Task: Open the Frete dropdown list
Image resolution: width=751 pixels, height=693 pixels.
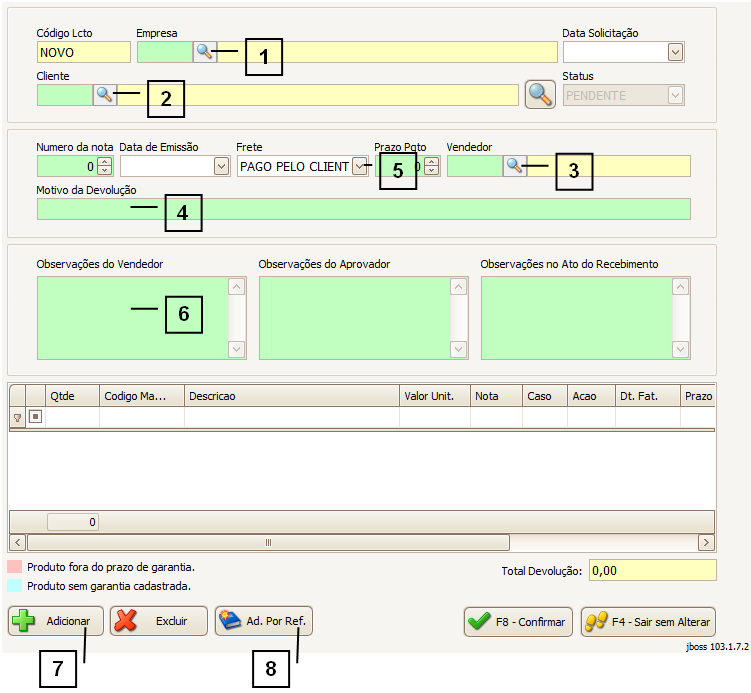Action: pyautogui.click(x=359, y=167)
